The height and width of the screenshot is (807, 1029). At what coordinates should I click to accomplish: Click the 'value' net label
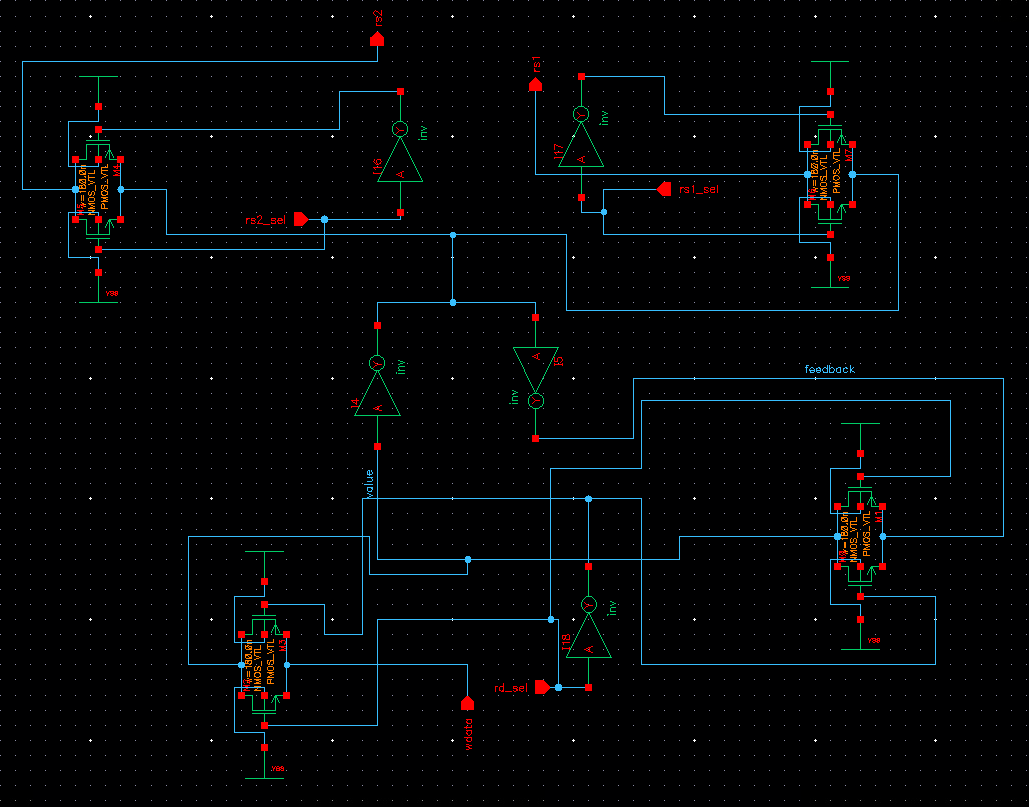[369, 484]
